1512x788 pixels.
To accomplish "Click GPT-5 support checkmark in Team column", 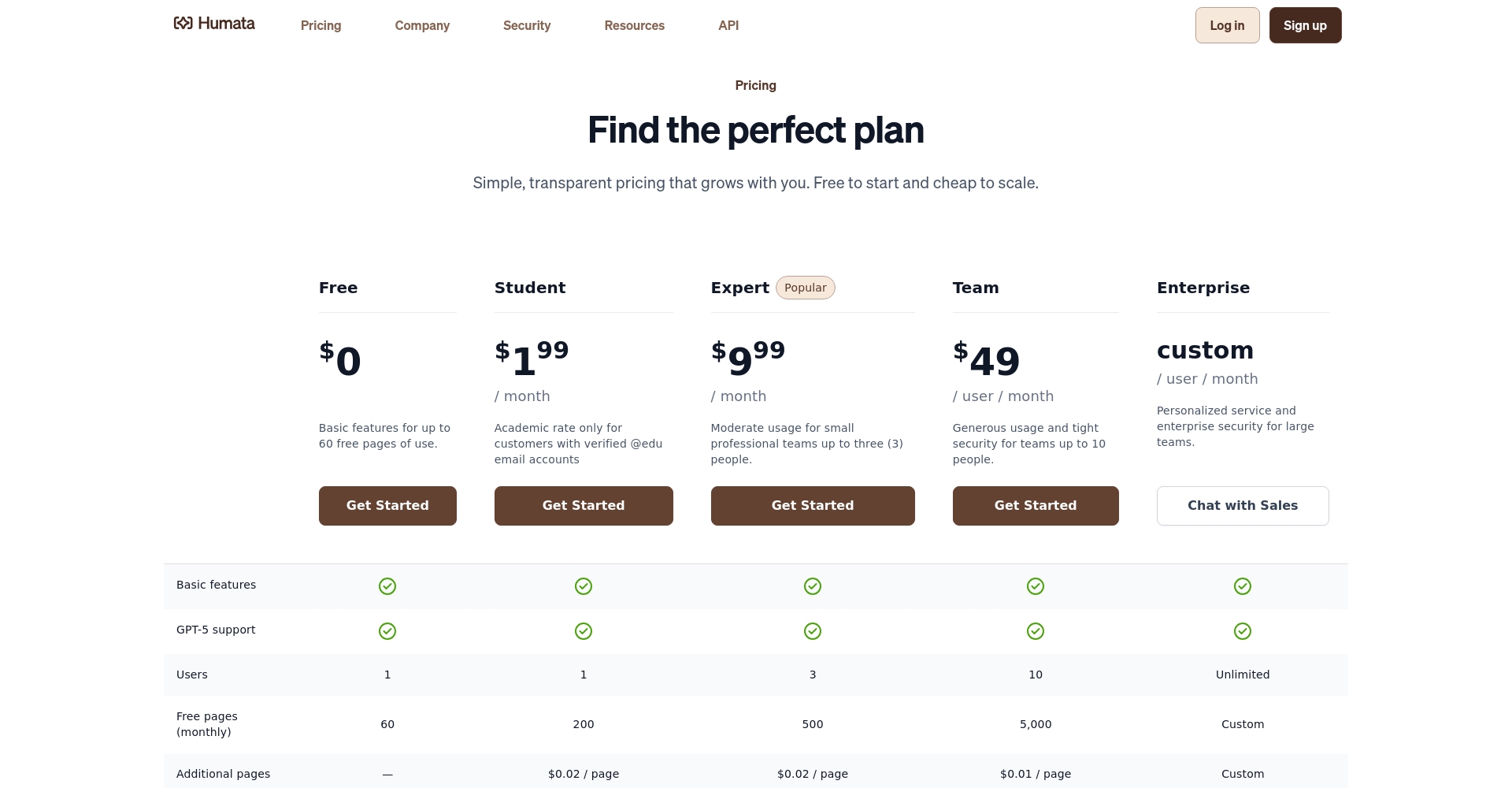I will (x=1036, y=631).
